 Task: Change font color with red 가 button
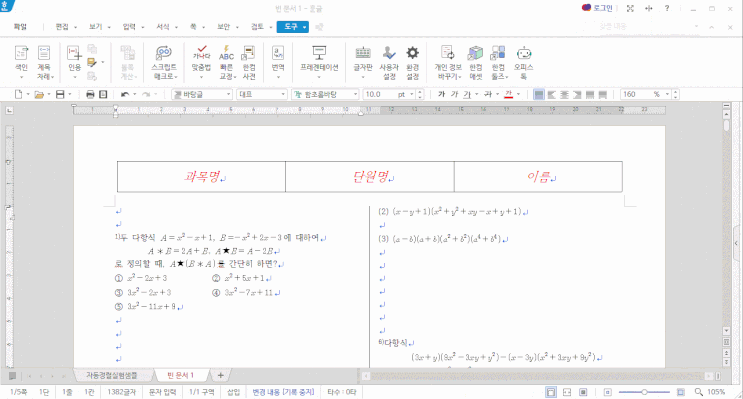pos(509,94)
